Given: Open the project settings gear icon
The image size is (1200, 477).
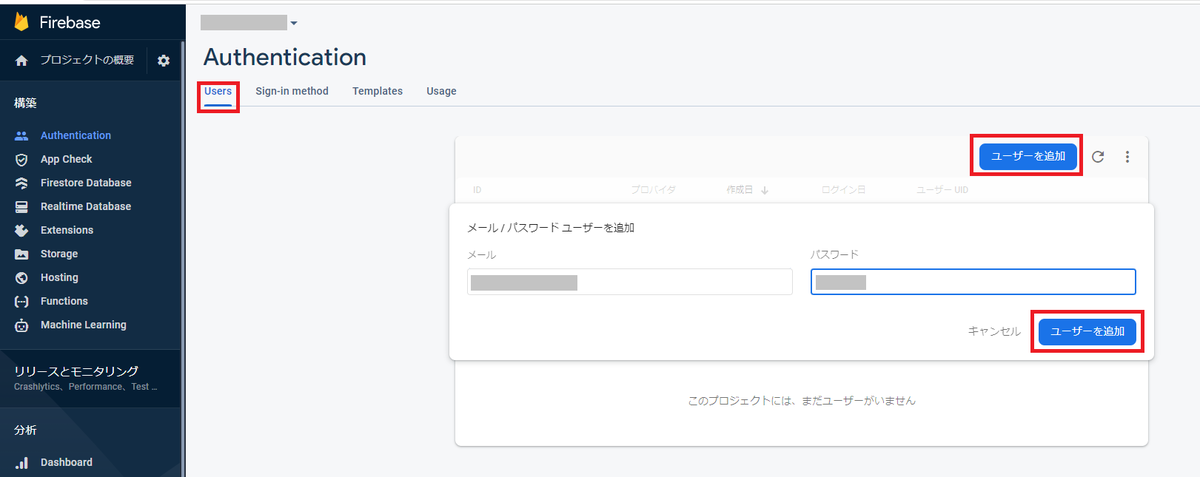Looking at the screenshot, I should coord(164,61).
